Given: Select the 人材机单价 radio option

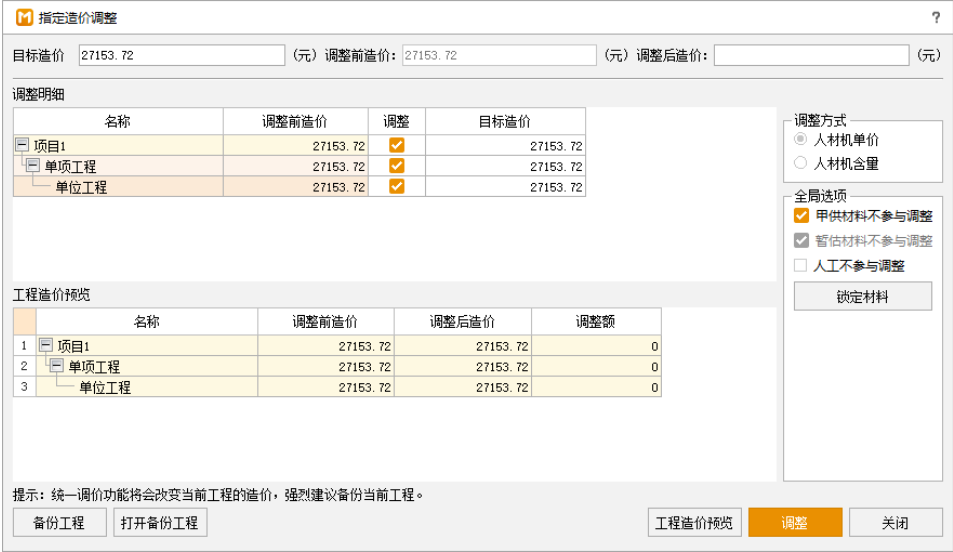Looking at the screenshot, I should [x=801, y=140].
